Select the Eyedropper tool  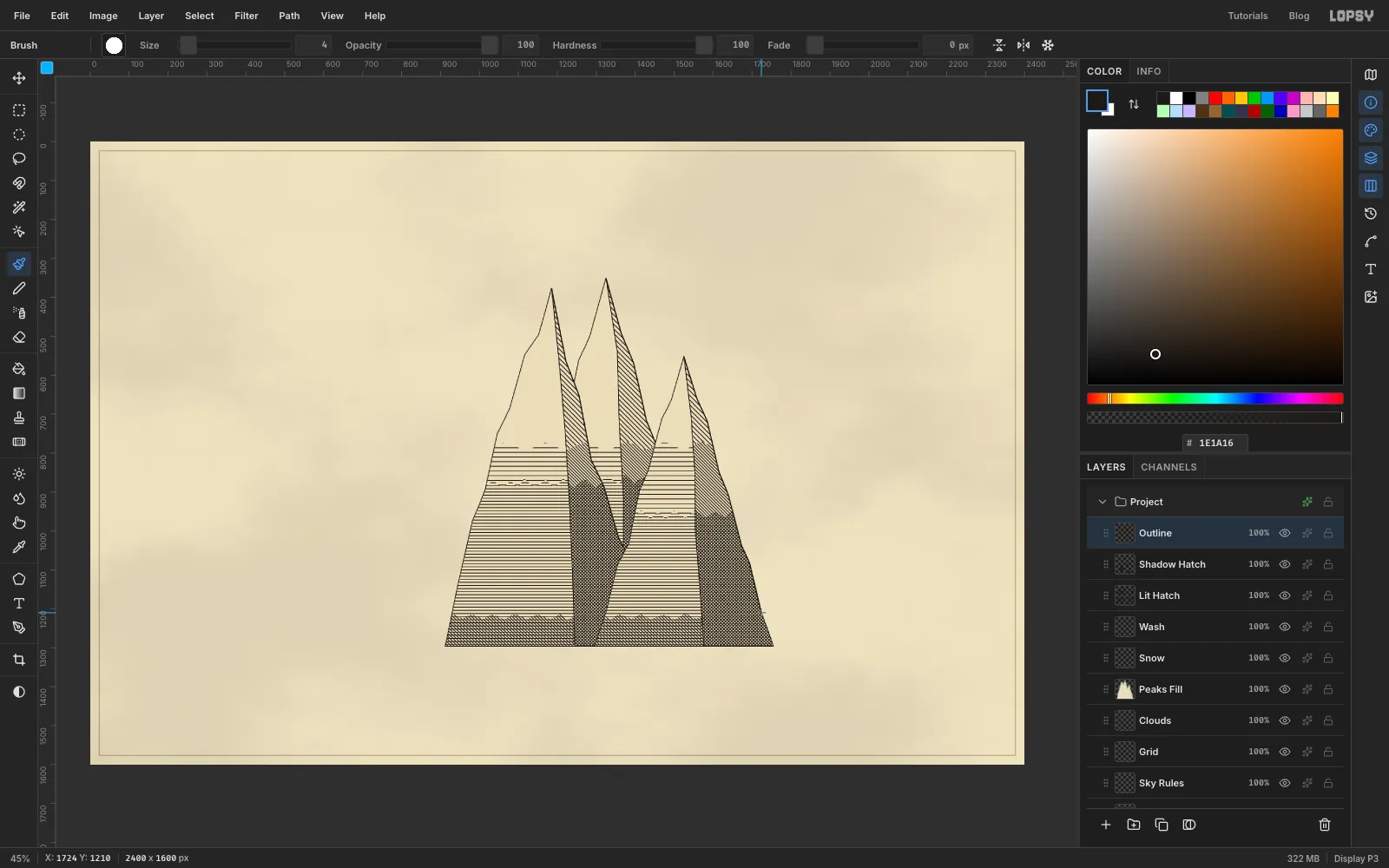[x=18, y=547]
